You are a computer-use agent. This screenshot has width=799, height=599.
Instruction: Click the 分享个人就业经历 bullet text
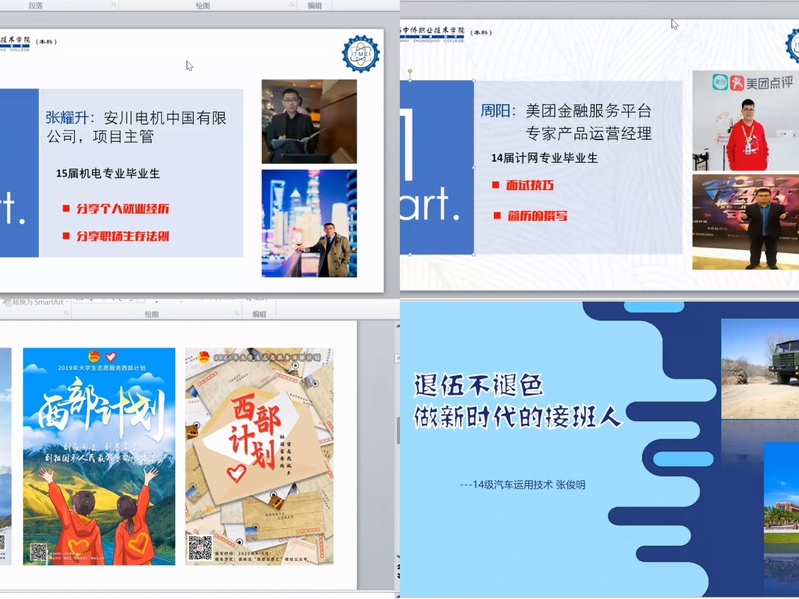click(122, 209)
